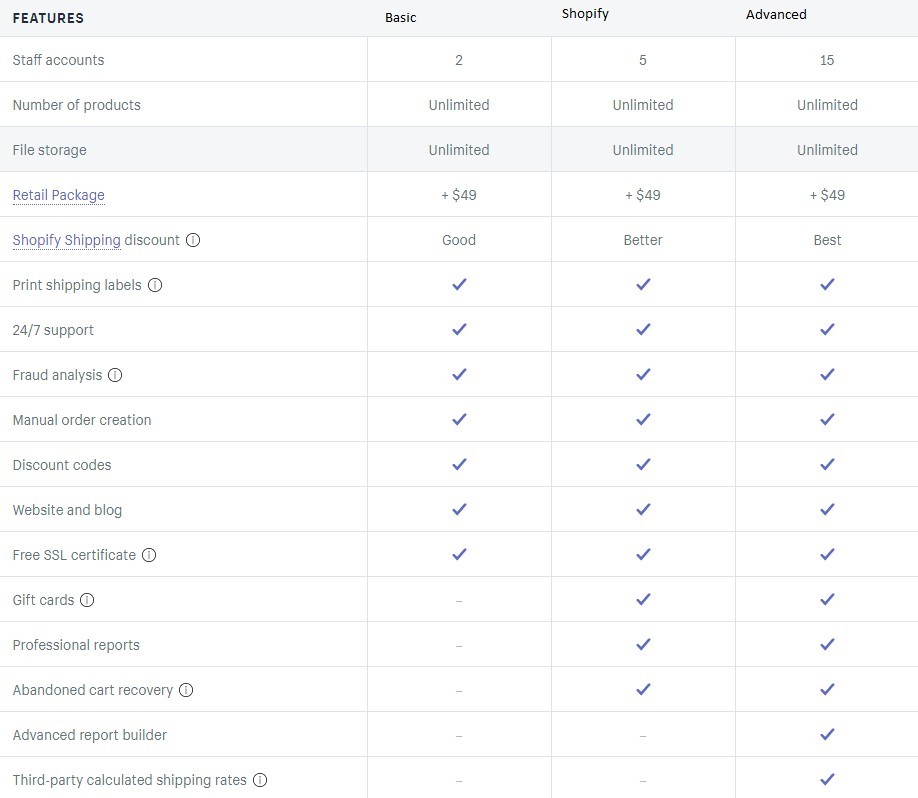Click the Number of products label
Image resolution: width=918 pixels, height=798 pixels.
(77, 105)
